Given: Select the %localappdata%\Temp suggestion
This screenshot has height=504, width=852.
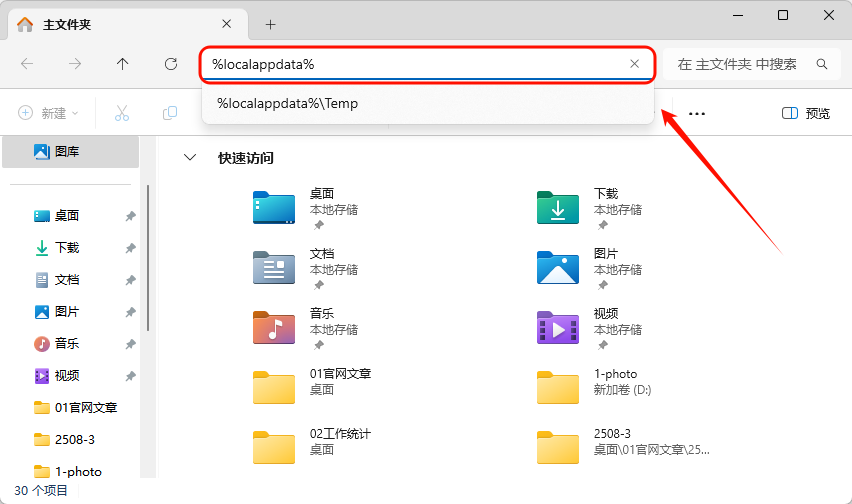Looking at the screenshot, I should [288, 103].
